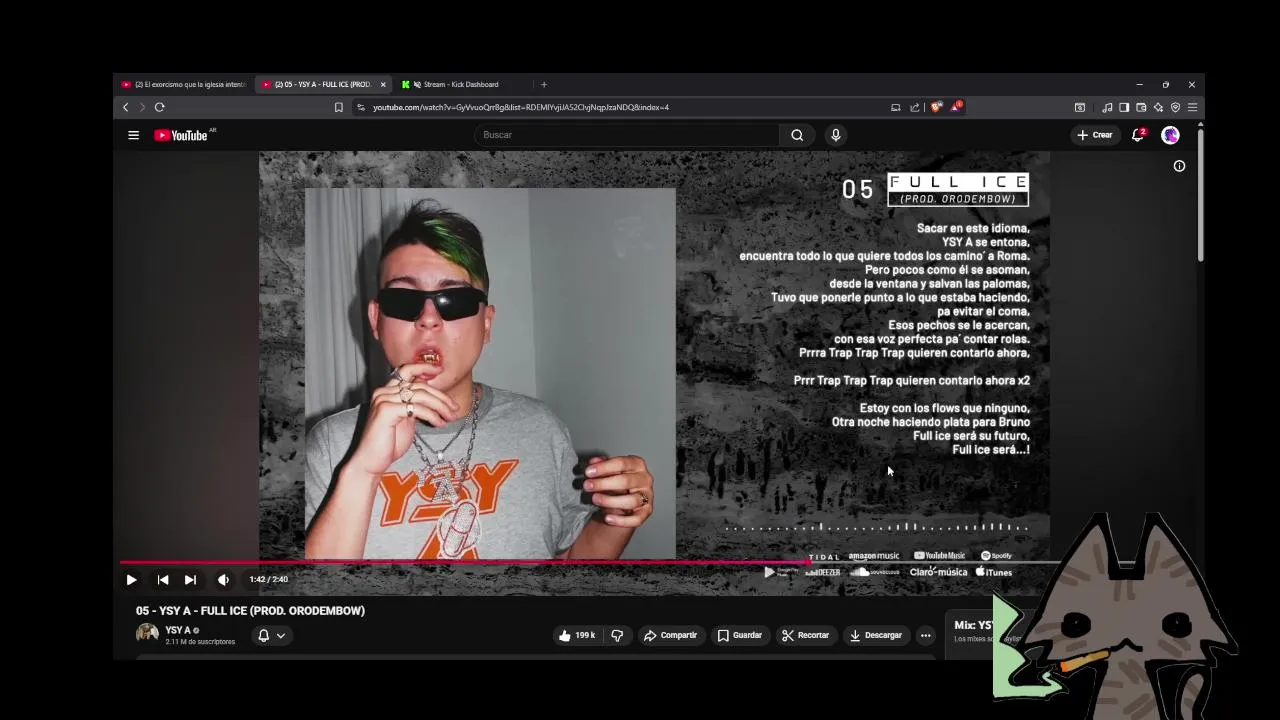Screen dimensions: 1280x720
Task: Share this page from address bar
Action: pyautogui.click(x=914, y=107)
